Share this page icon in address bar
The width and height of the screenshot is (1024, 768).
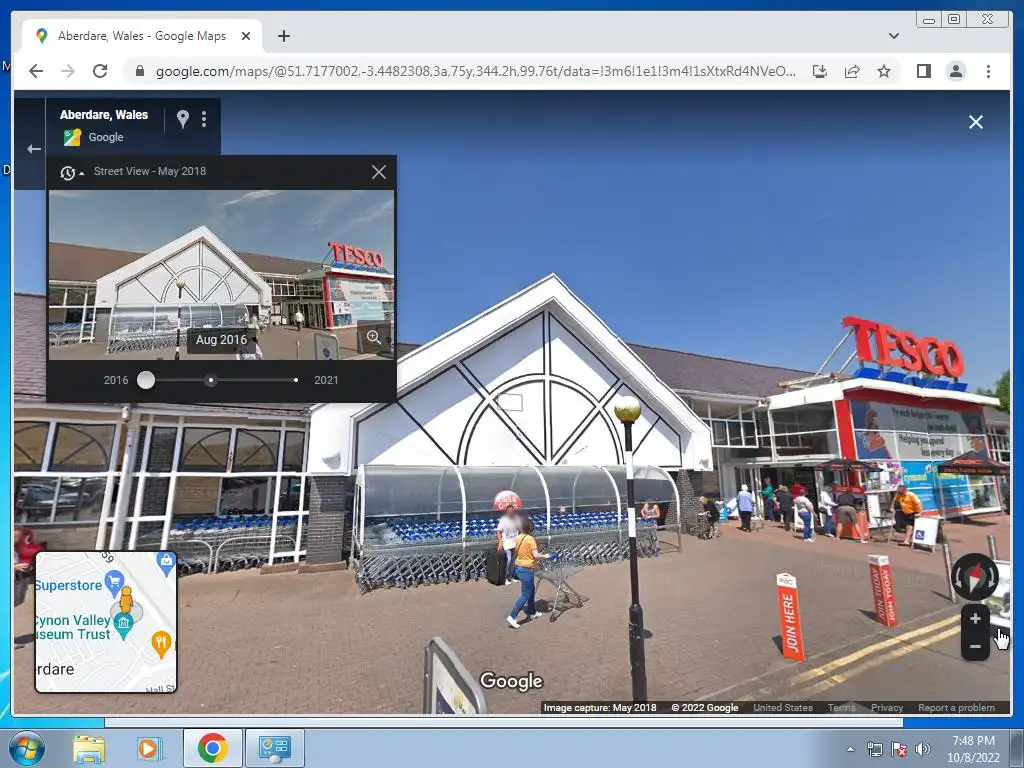(x=852, y=71)
